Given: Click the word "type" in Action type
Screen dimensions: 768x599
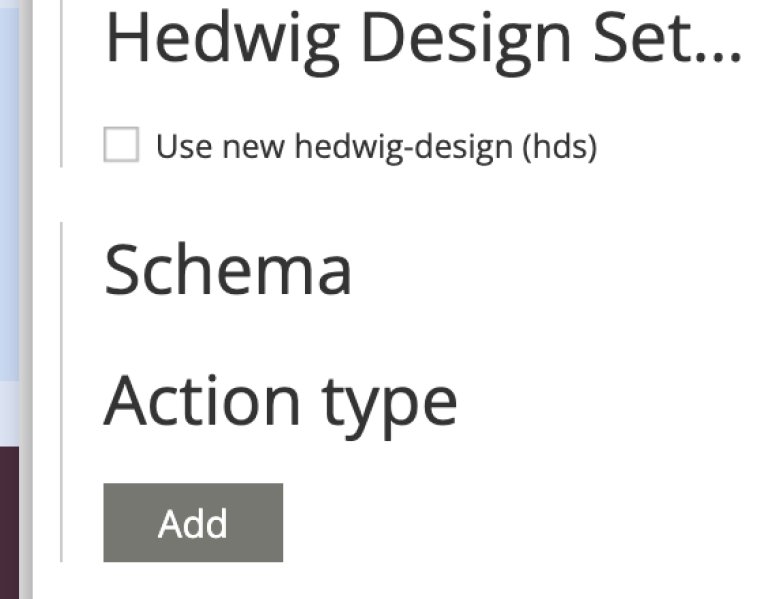Looking at the screenshot, I should coord(390,403).
